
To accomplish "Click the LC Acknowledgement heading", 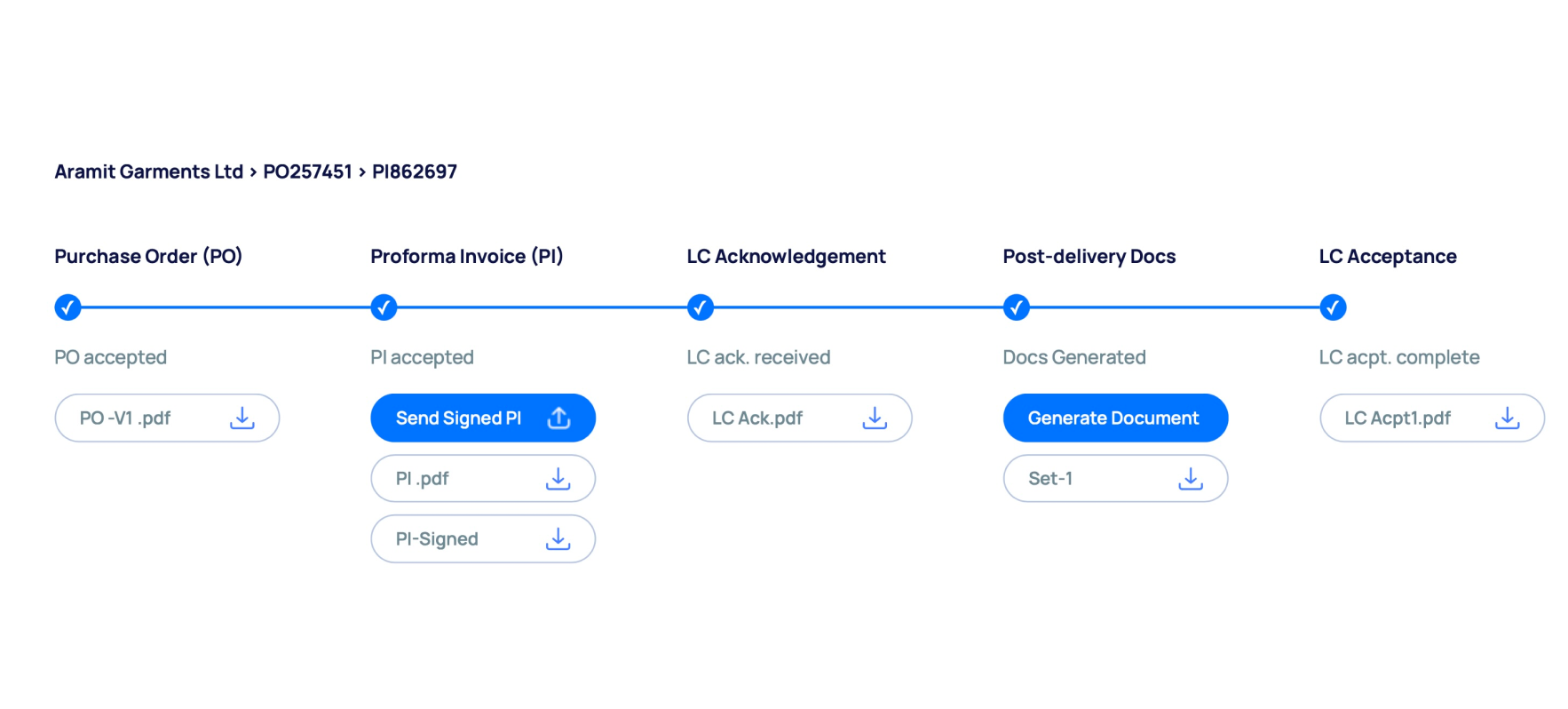I will click(786, 257).
